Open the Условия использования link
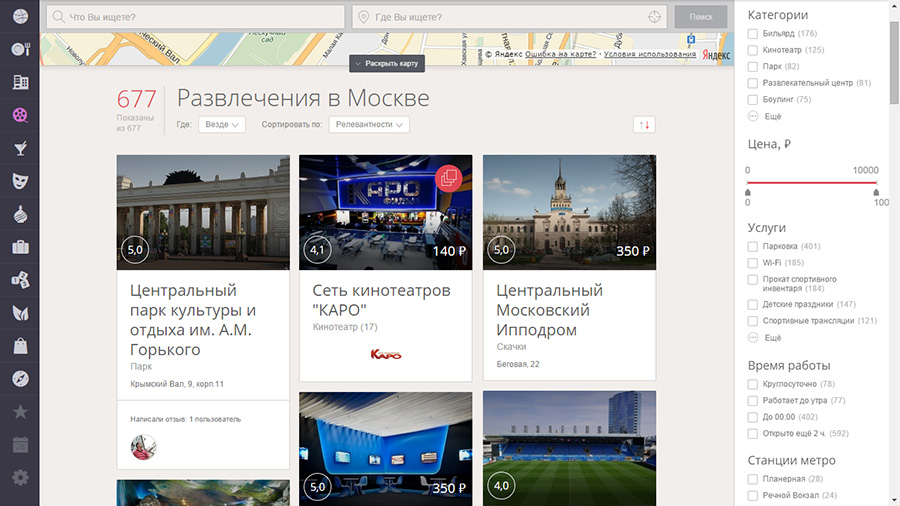This screenshot has height=506, width=900. (650, 54)
